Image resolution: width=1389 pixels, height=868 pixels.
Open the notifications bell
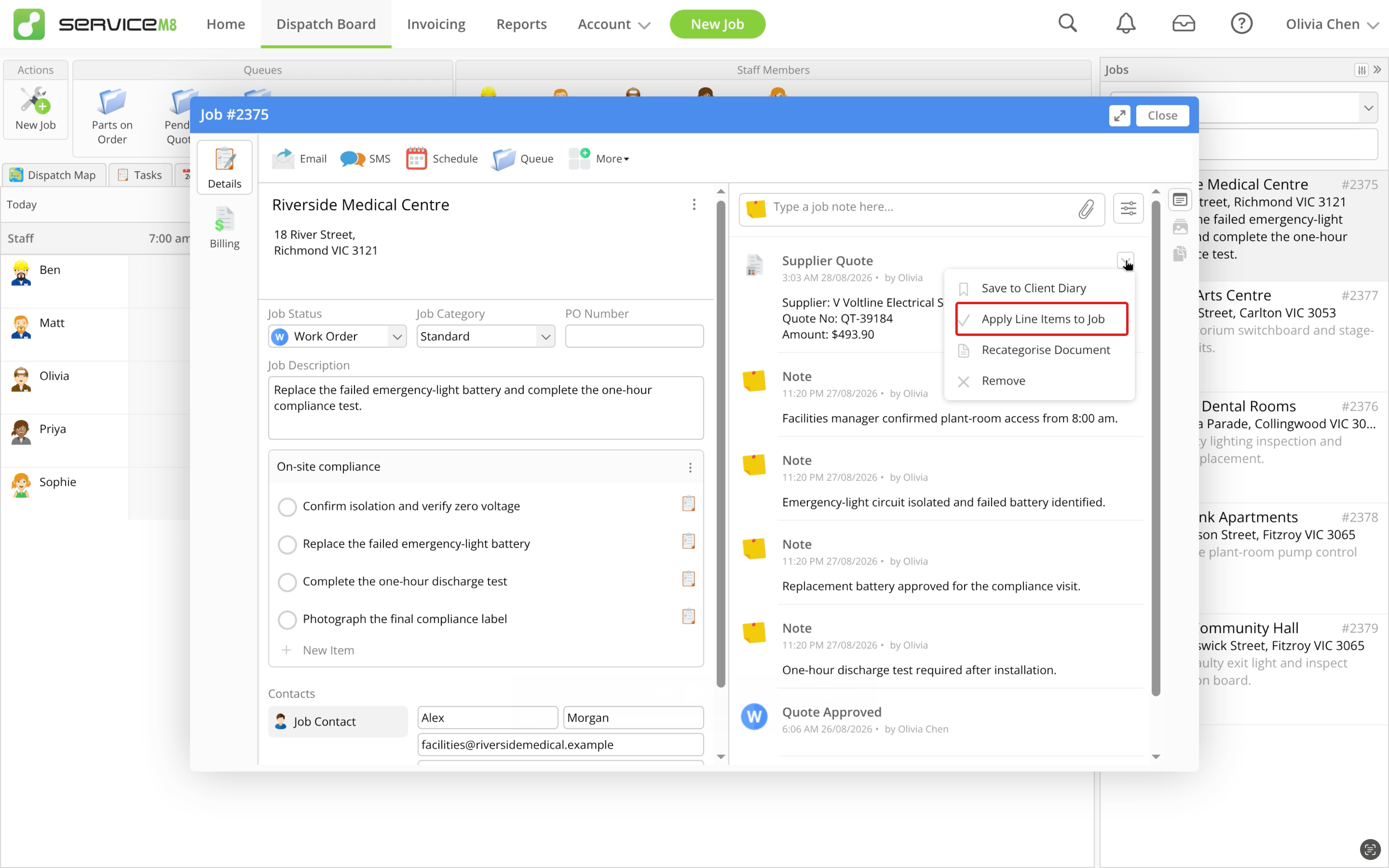[x=1126, y=24]
